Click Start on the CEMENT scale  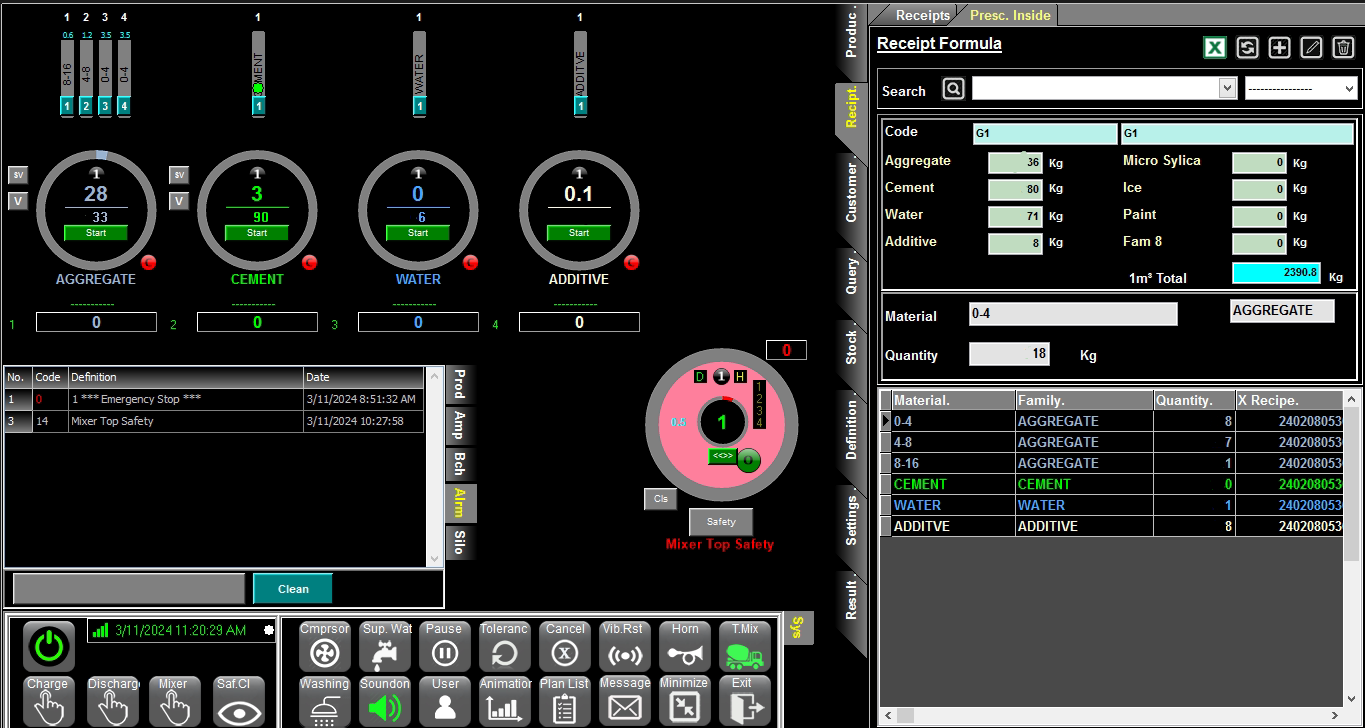tap(257, 233)
